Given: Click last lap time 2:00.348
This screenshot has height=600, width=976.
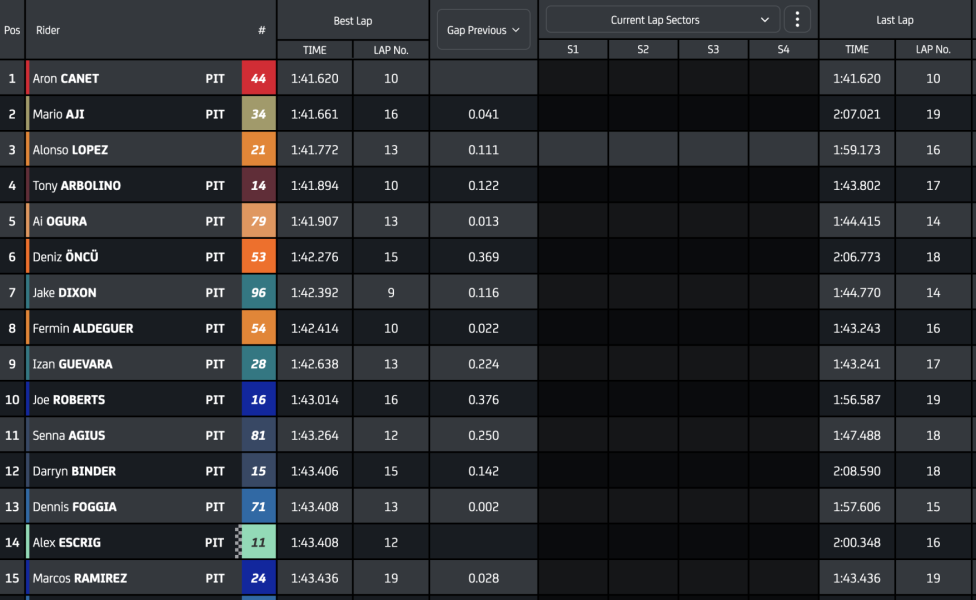Looking at the screenshot, I should coord(856,542).
